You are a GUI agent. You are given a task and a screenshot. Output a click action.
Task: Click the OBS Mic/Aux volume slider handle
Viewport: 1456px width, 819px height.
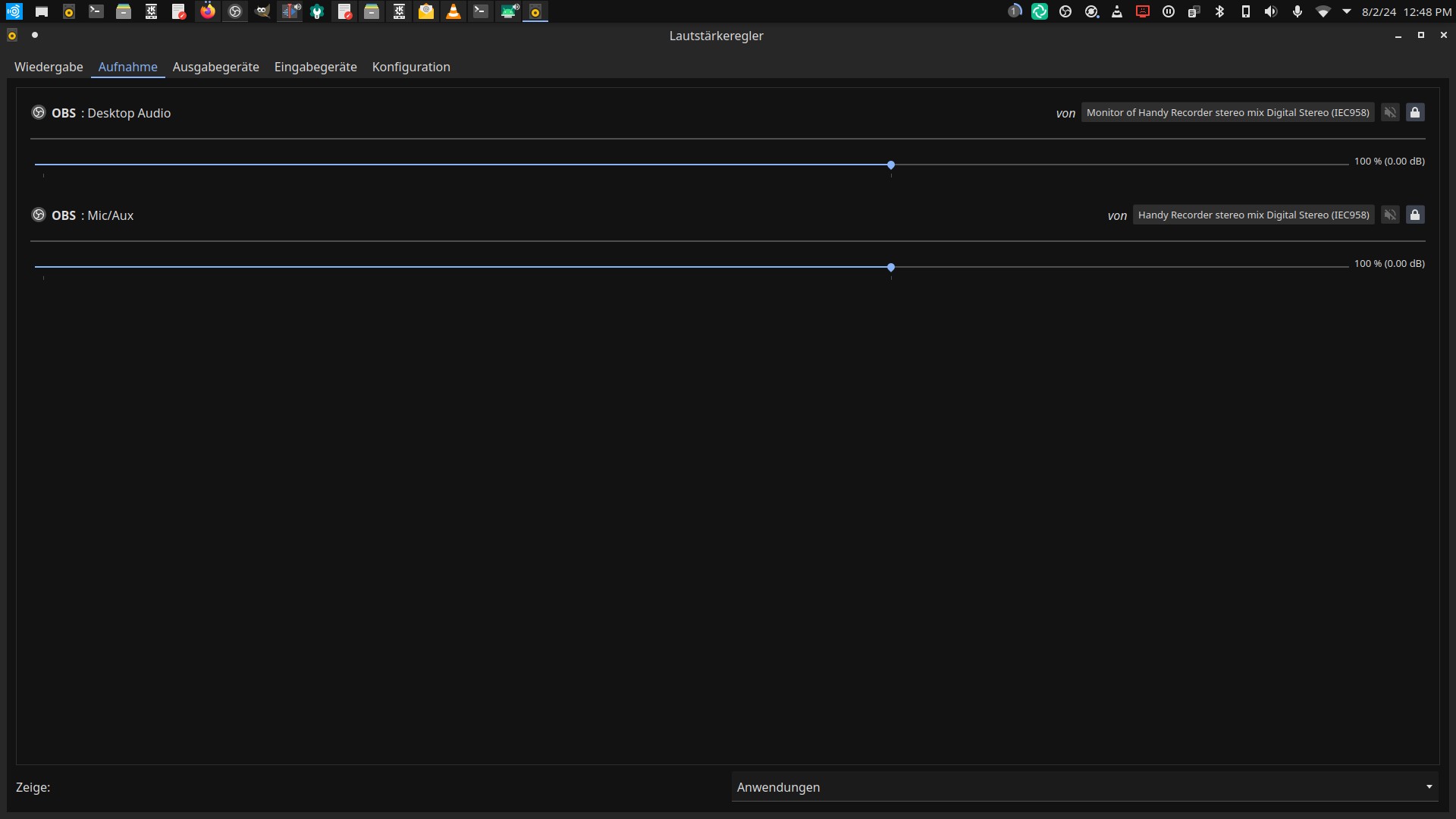click(x=891, y=267)
